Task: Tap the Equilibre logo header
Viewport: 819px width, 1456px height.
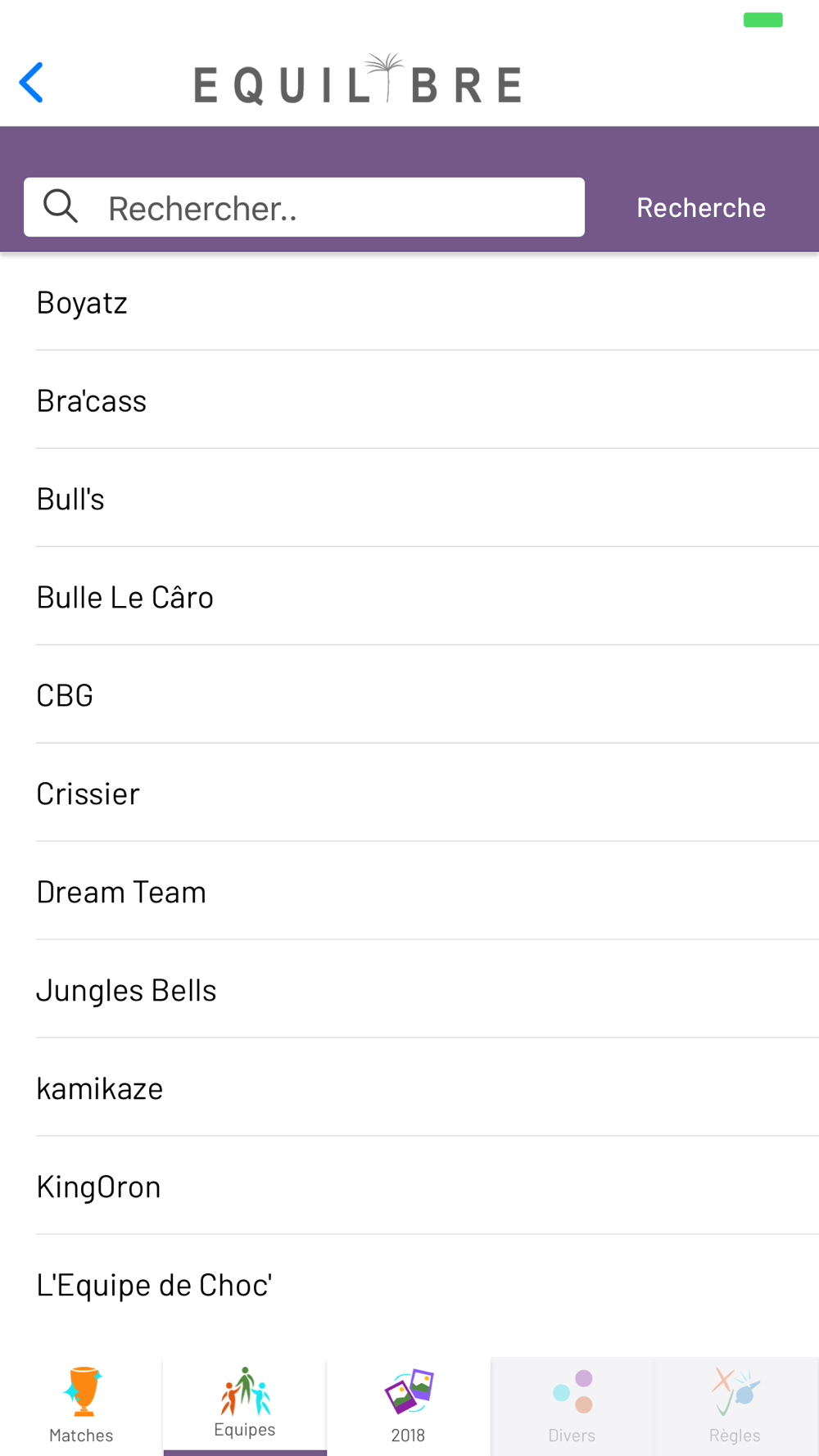Action: point(358,81)
